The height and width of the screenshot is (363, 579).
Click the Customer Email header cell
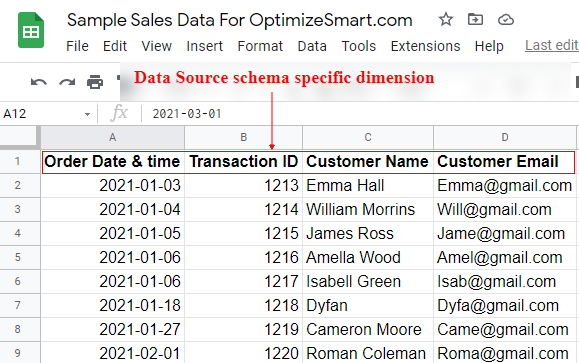505,161
